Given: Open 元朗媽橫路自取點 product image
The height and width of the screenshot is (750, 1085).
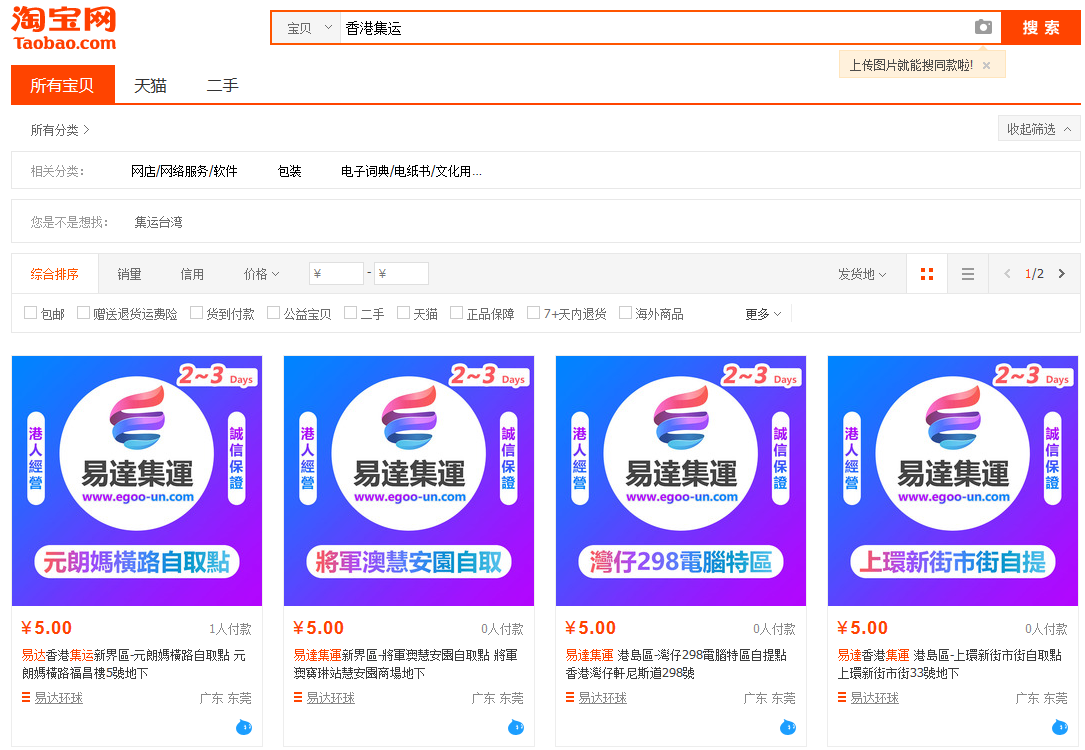Looking at the screenshot, I should pos(137,481).
